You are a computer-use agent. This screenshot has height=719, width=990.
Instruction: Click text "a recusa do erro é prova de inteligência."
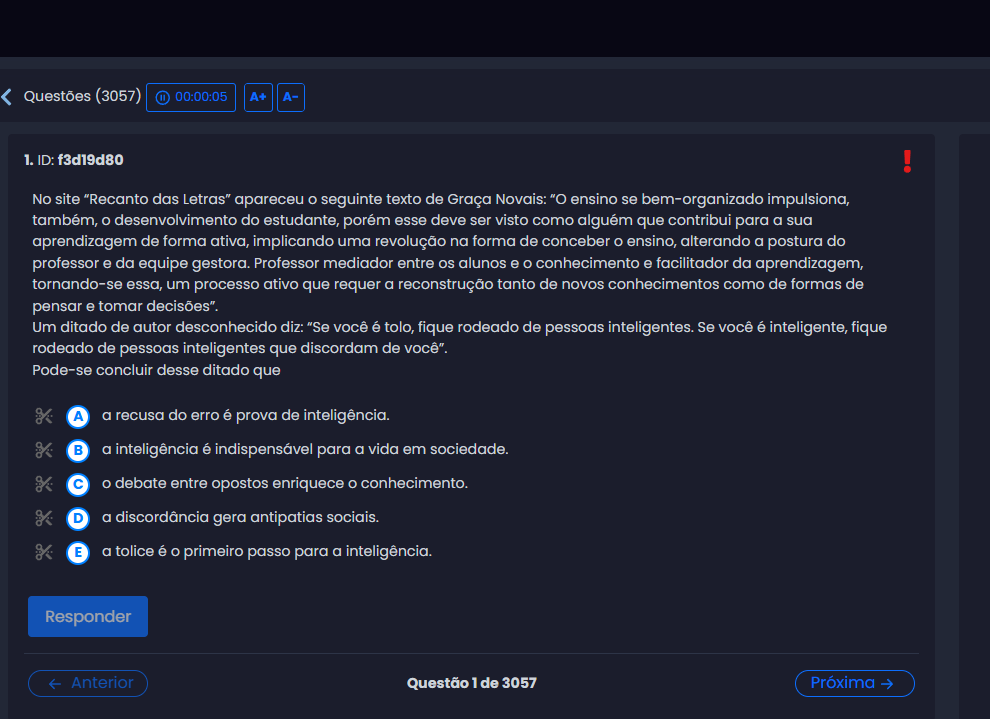point(246,415)
